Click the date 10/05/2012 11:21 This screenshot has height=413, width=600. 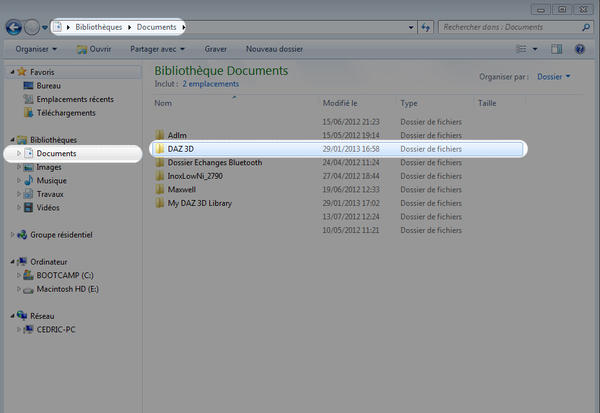[351, 230]
